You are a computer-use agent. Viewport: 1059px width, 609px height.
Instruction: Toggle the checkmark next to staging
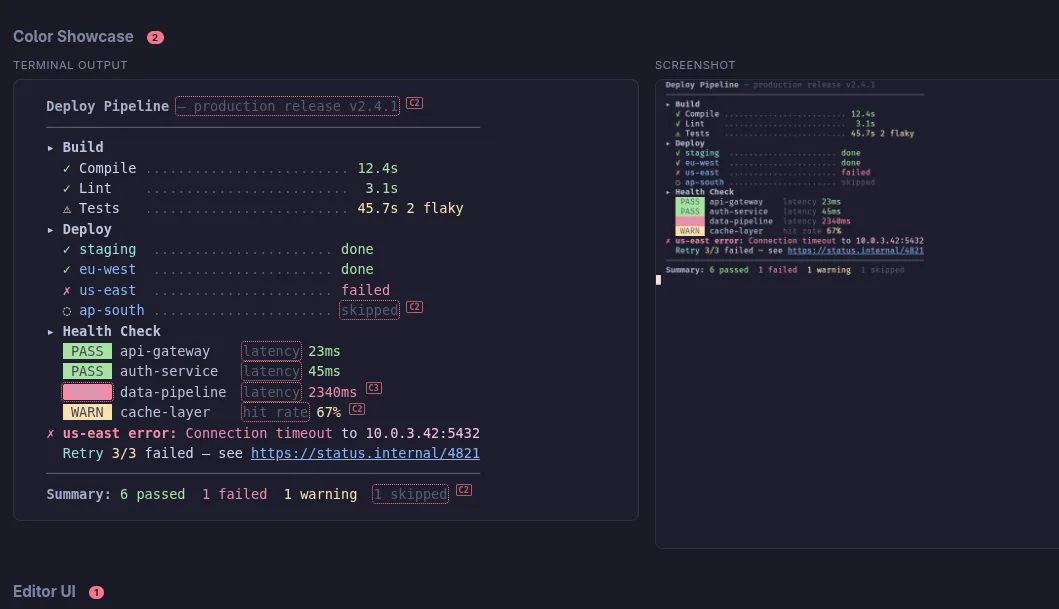[x=66, y=249]
